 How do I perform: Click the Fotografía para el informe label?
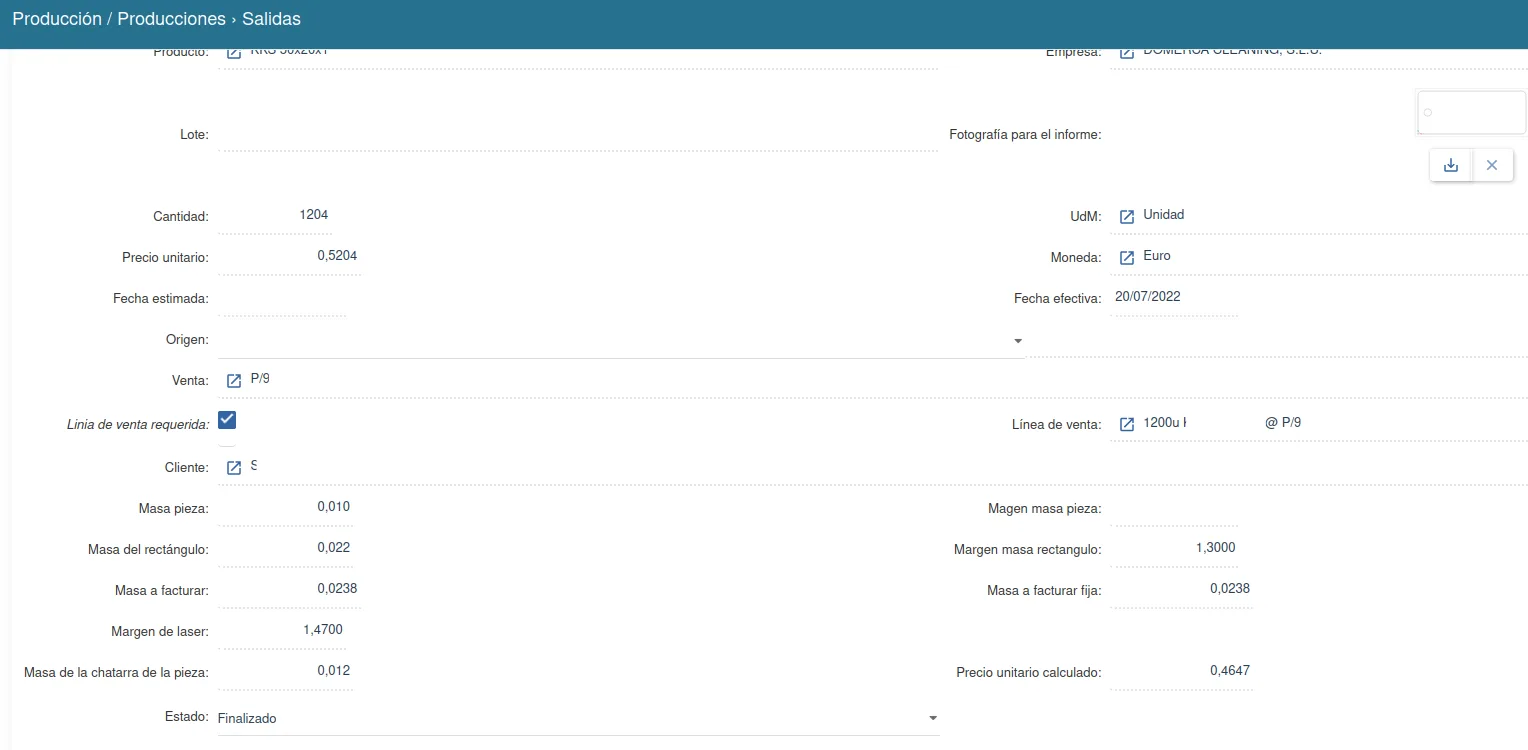point(1025,134)
